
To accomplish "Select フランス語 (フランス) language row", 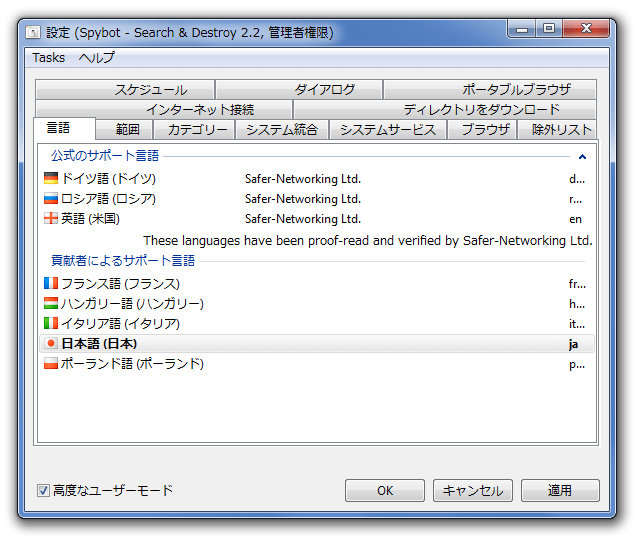I will pos(317,283).
